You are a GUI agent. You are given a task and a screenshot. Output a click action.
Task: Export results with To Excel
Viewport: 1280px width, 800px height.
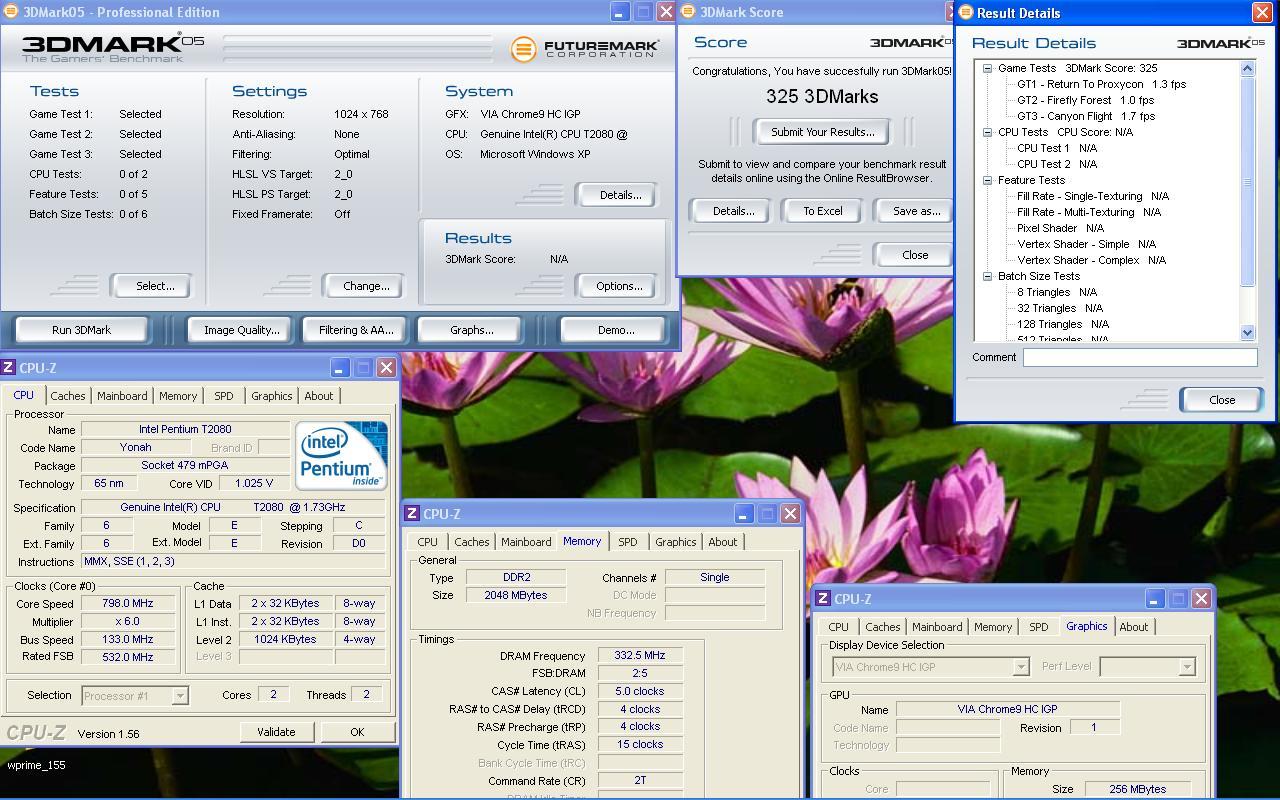[x=823, y=211]
